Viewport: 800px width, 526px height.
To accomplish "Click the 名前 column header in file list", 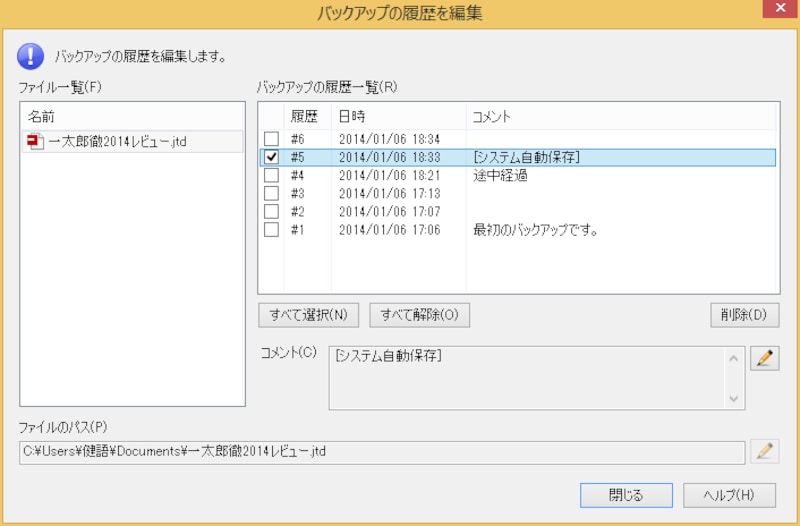I will 132,116.
